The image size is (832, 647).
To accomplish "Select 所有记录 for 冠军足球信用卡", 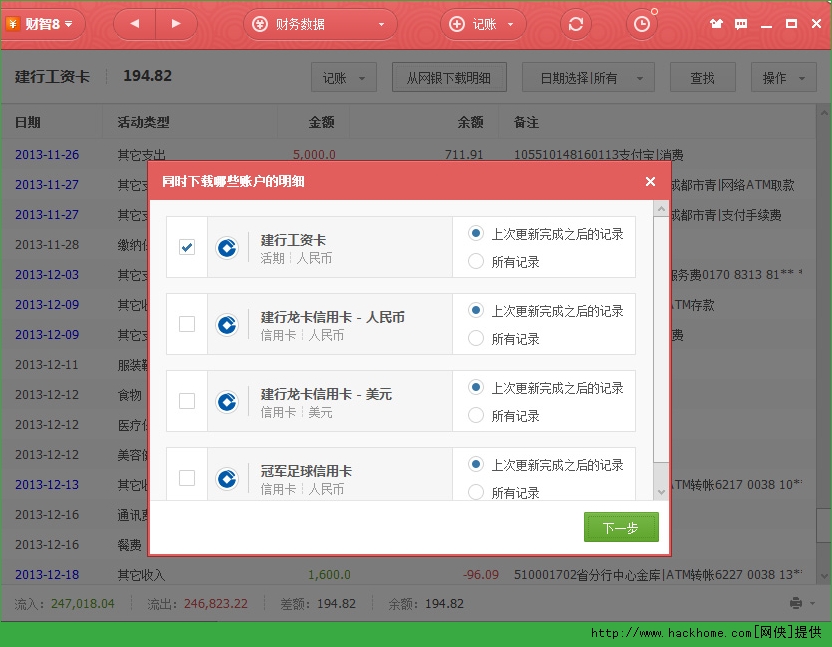I will pos(475,492).
